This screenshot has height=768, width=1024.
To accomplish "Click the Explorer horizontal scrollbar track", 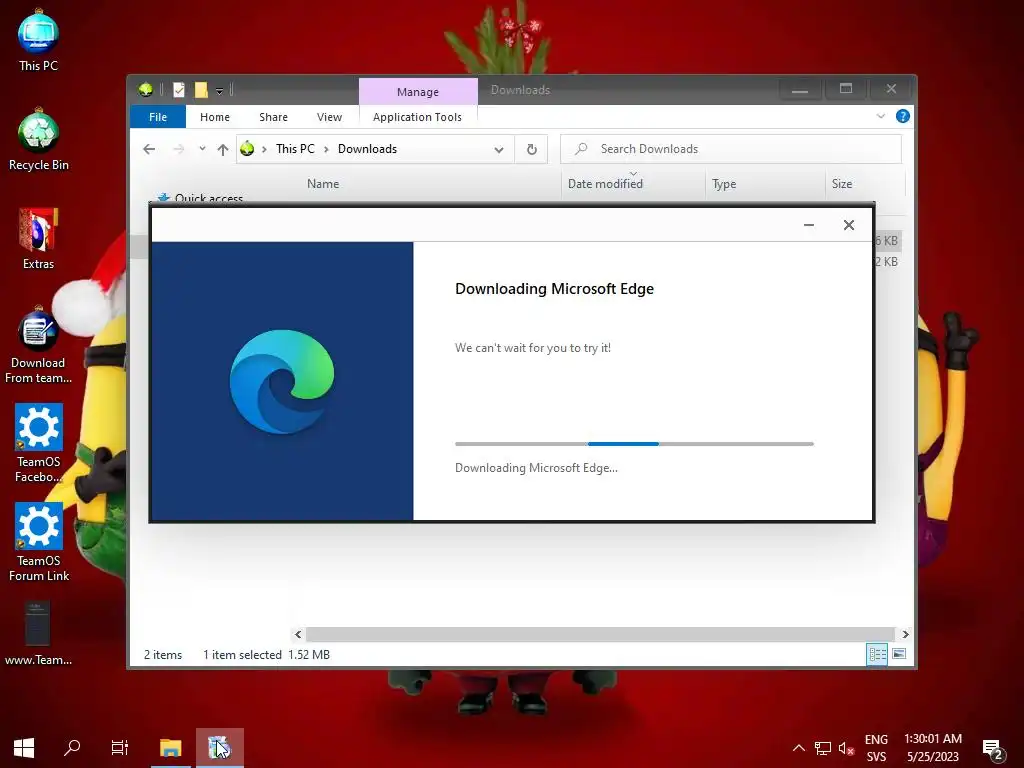I will [x=600, y=634].
